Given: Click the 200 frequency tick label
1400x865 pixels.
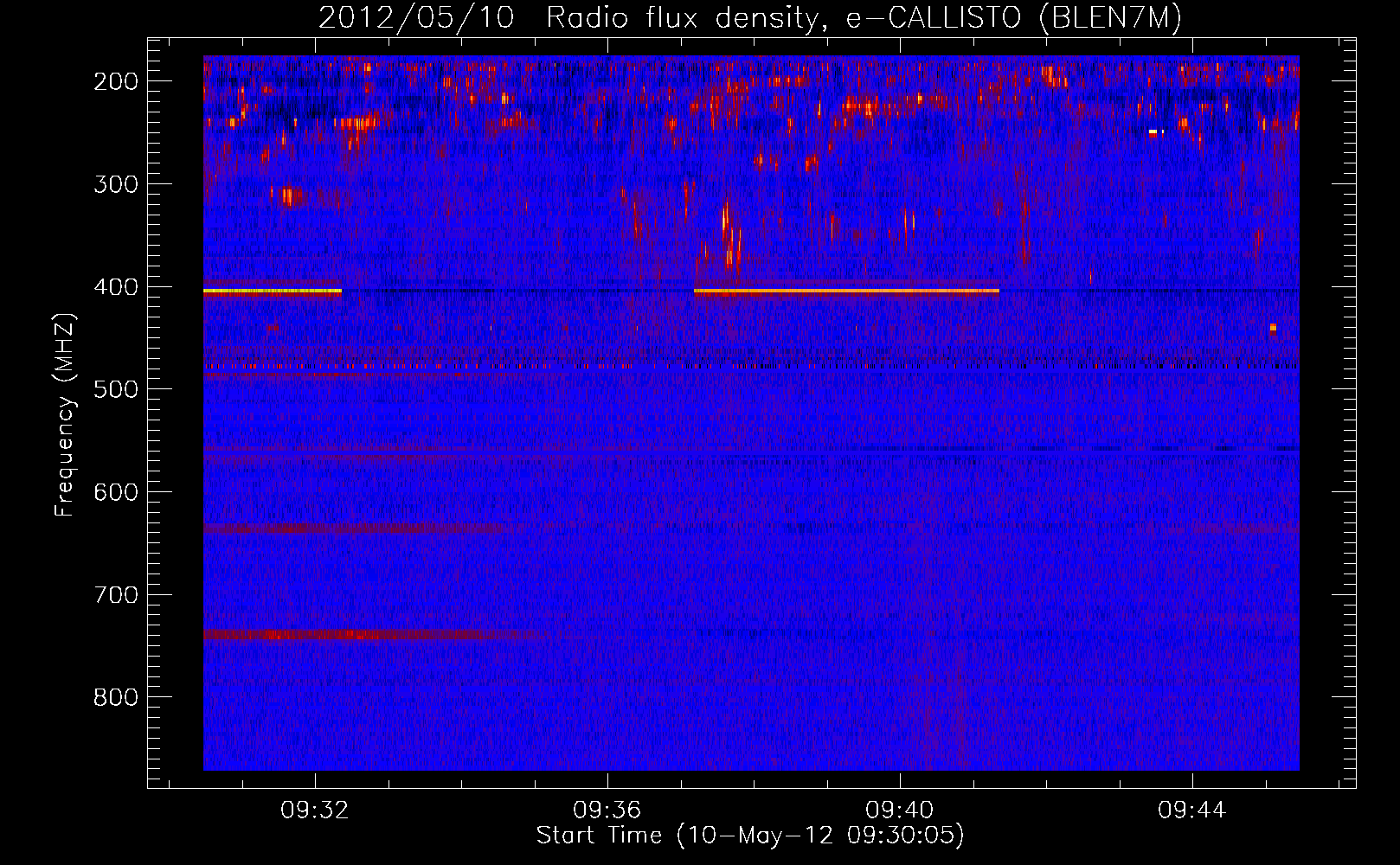Looking at the screenshot, I should pyautogui.click(x=116, y=81).
